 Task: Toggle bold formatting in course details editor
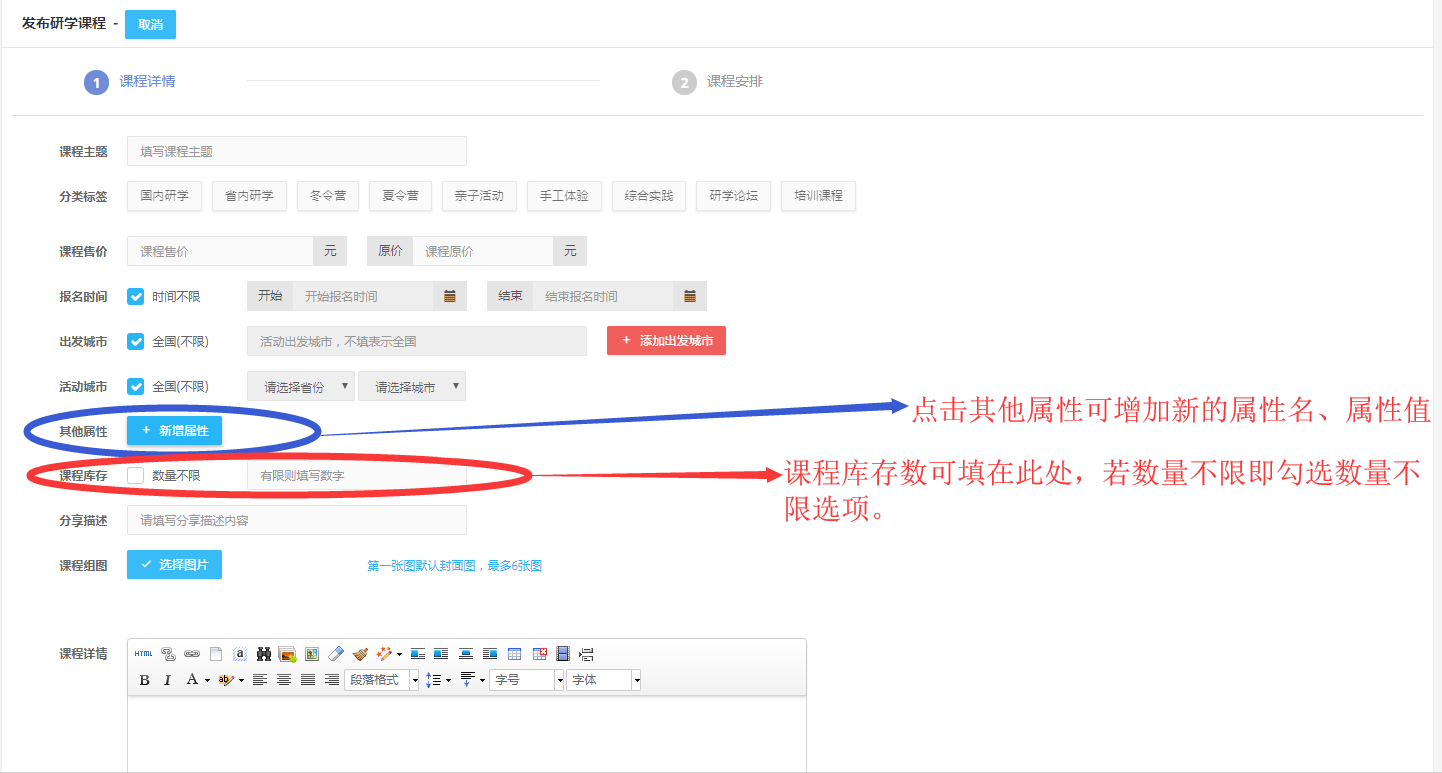(144, 680)
